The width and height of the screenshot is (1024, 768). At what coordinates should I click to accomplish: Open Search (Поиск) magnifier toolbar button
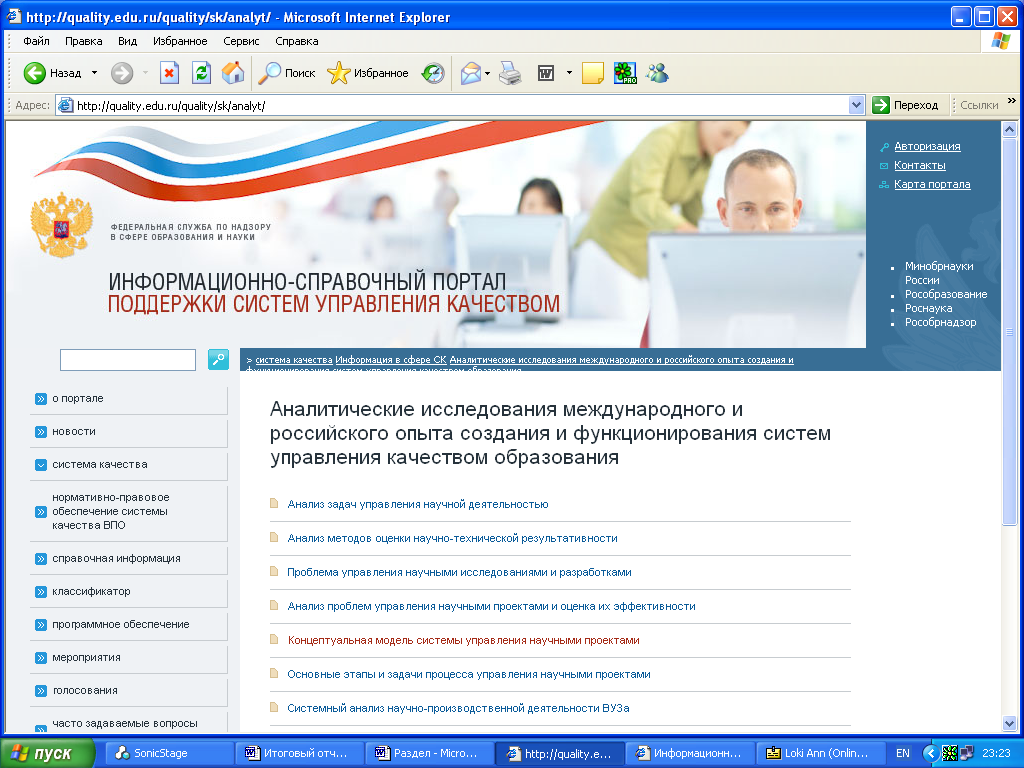[287, 73]
